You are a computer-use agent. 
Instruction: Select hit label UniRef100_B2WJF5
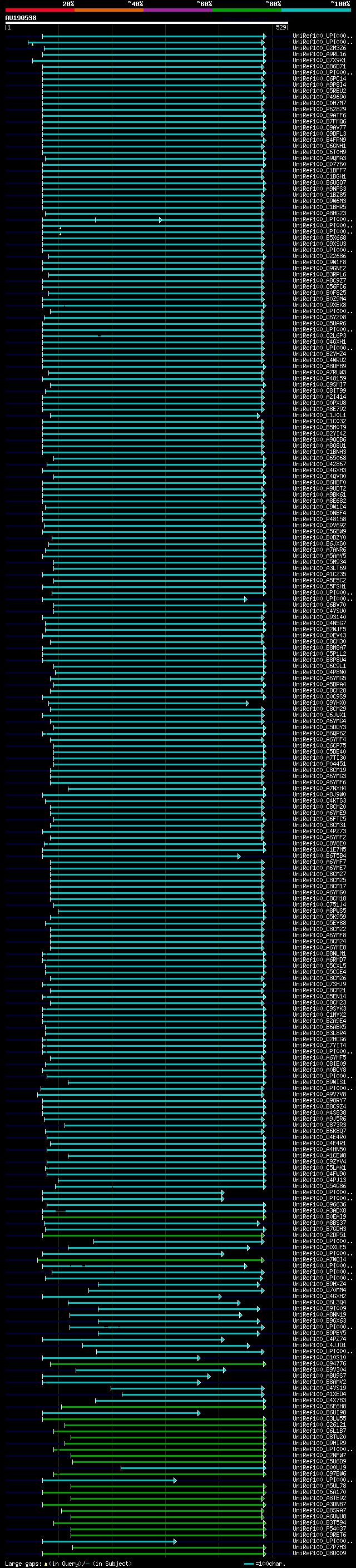[319, 629]
